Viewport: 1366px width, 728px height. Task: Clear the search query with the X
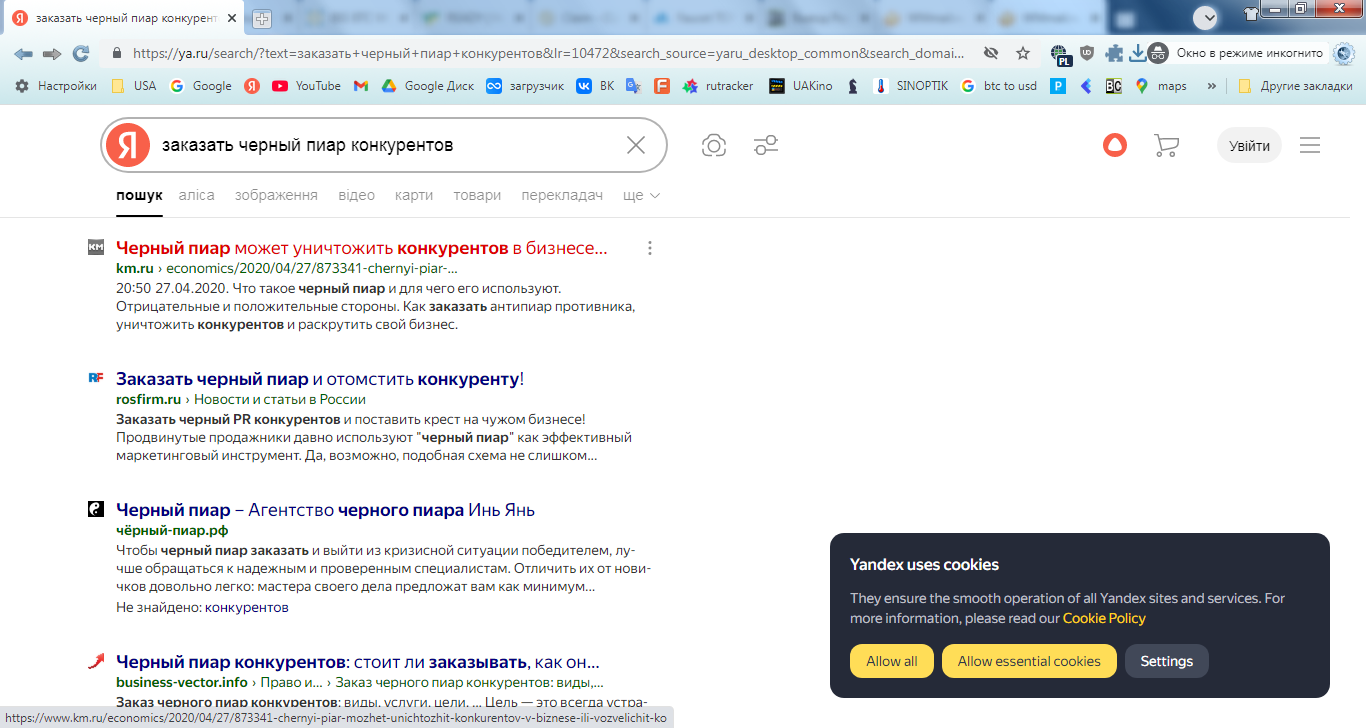636,146
